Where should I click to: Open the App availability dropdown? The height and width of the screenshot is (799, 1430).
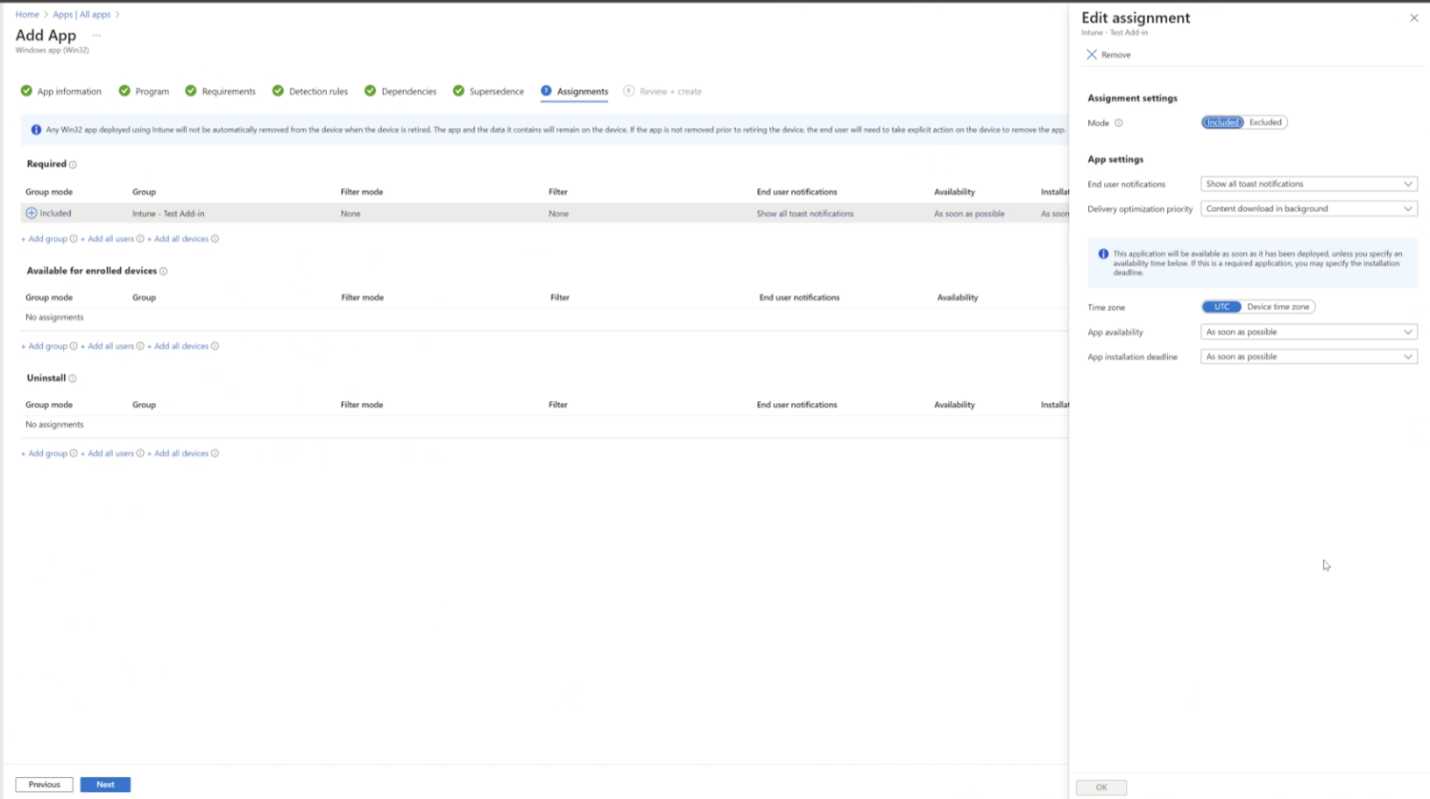point(1308,332)
